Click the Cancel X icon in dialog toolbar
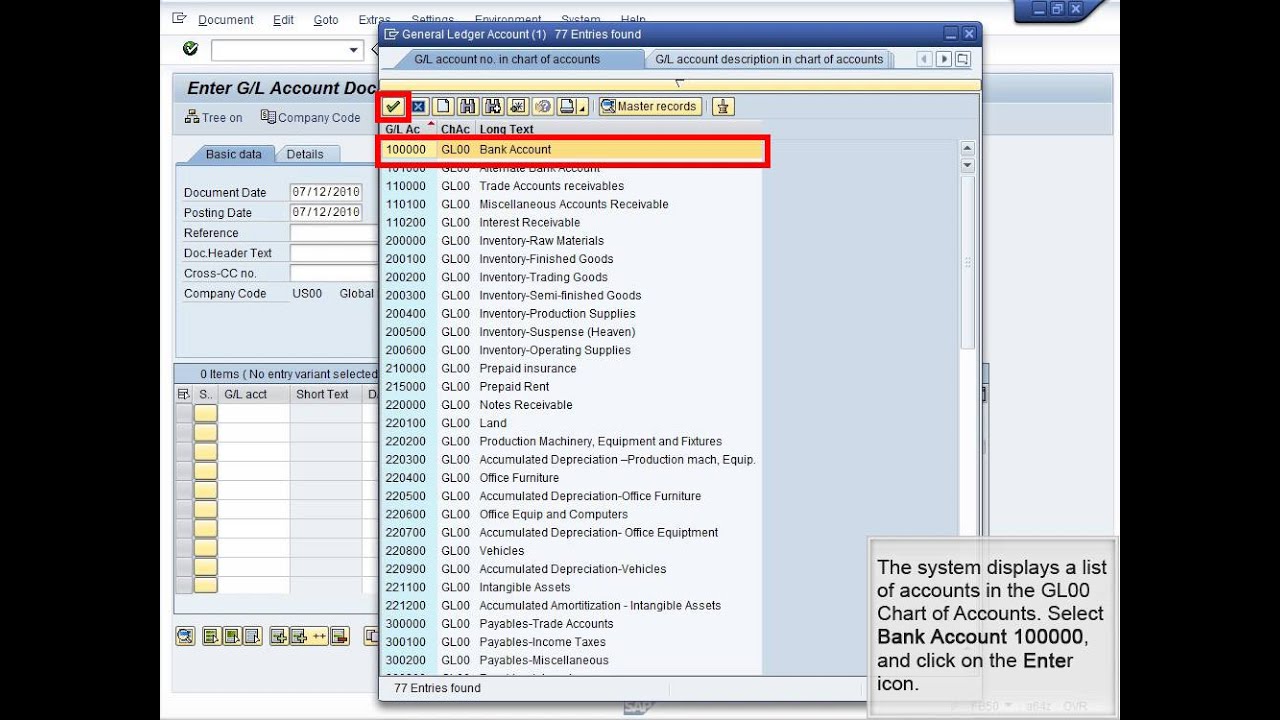 coord(419,107)
